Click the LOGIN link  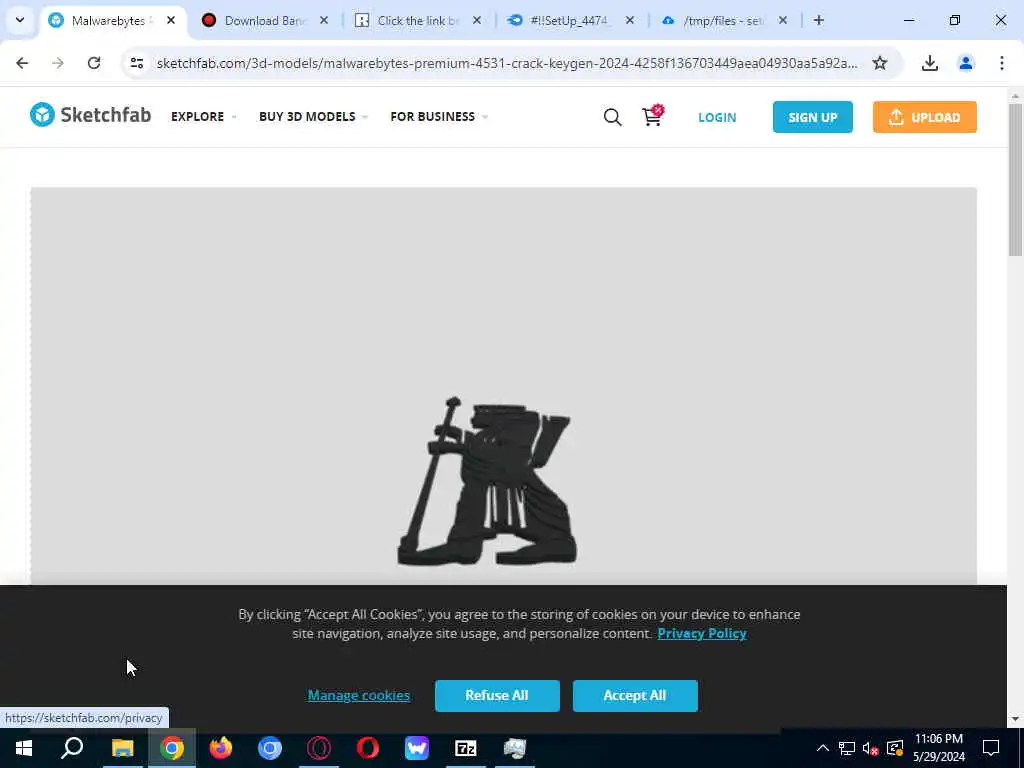(x=717, y=118)
